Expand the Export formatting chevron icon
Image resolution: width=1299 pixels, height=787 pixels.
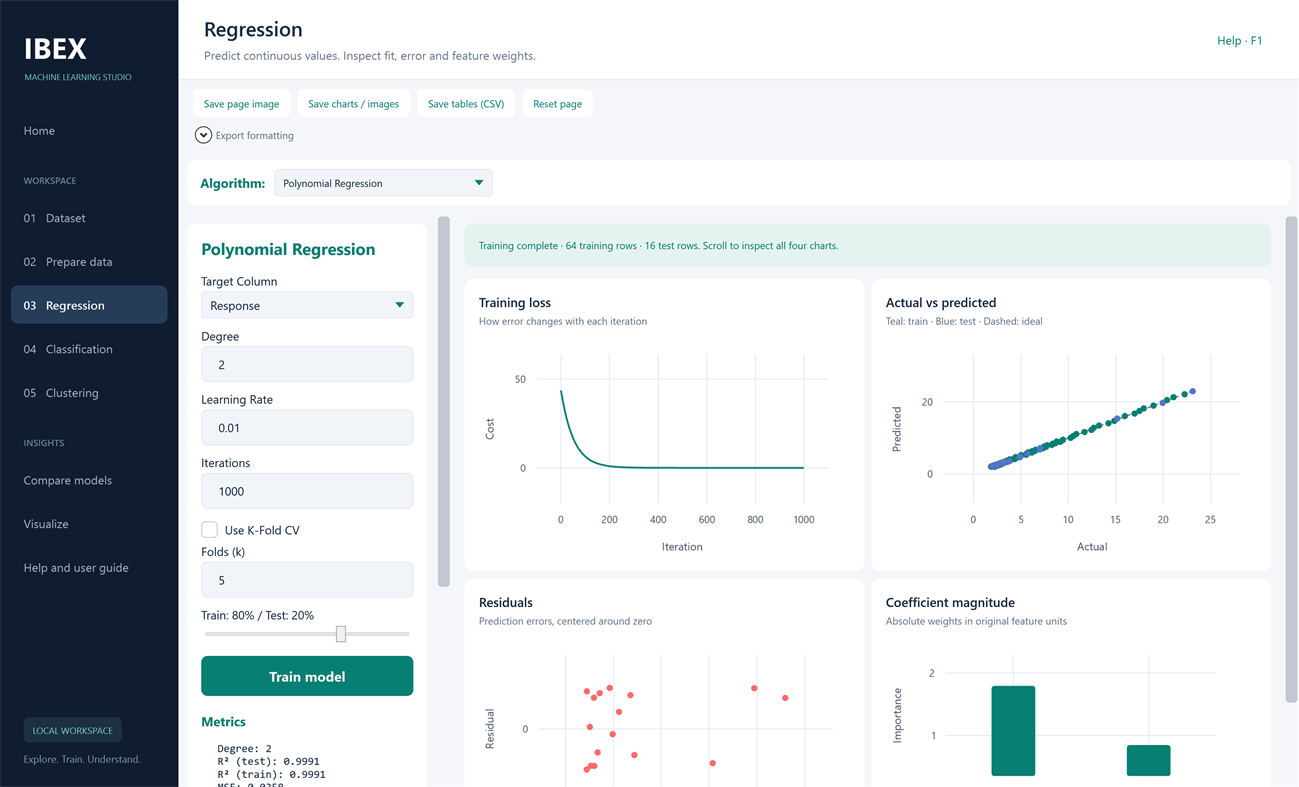click(203, 135)
